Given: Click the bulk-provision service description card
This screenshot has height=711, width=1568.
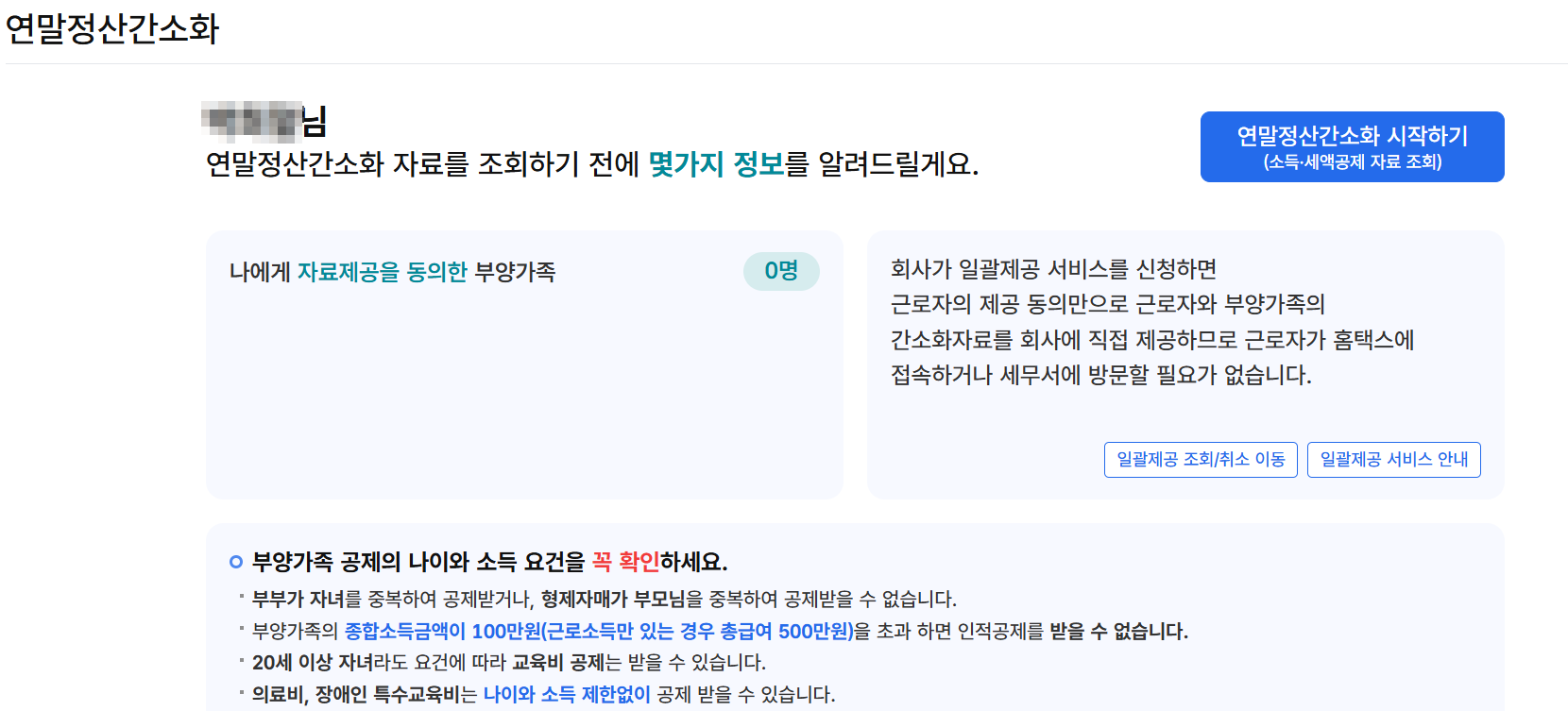Looking at the screenshot, I should [1185, 364].
